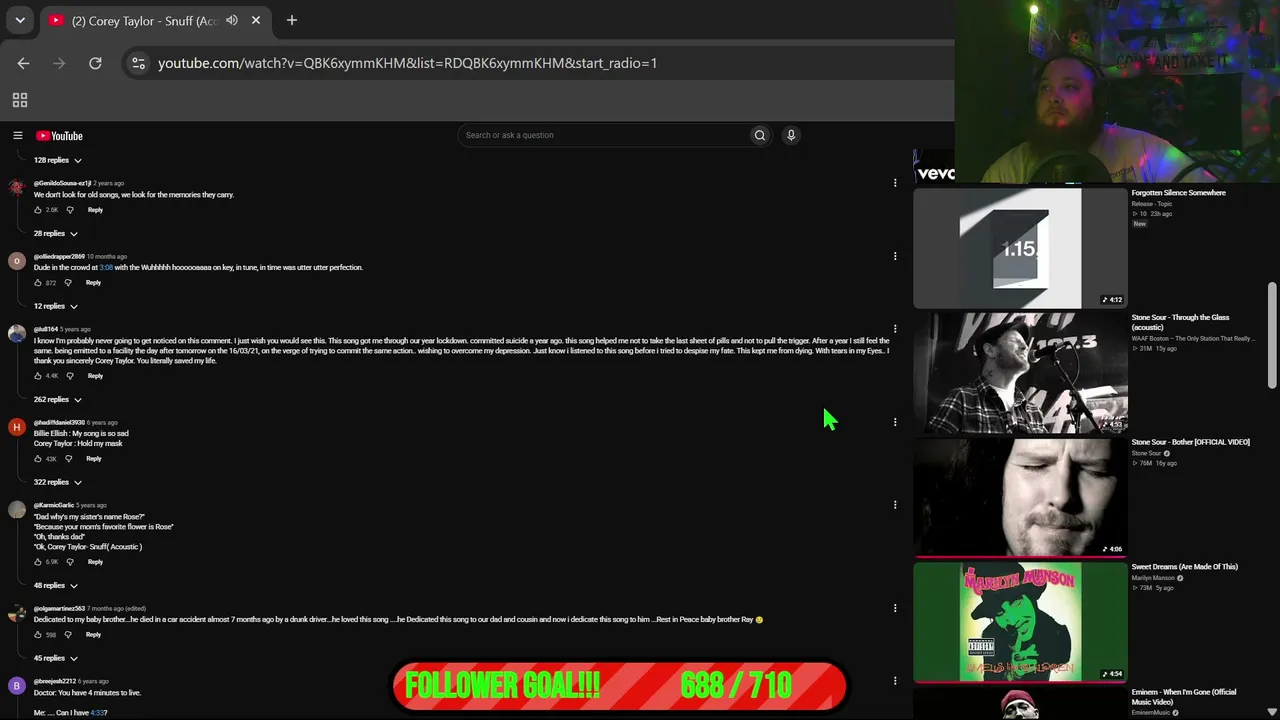
Task: Like the "memories they carry" comment
Action: point(38,210)
